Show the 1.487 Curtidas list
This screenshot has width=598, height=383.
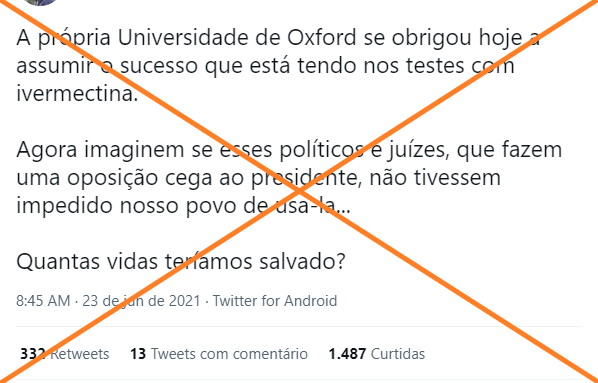coord(377,354)
